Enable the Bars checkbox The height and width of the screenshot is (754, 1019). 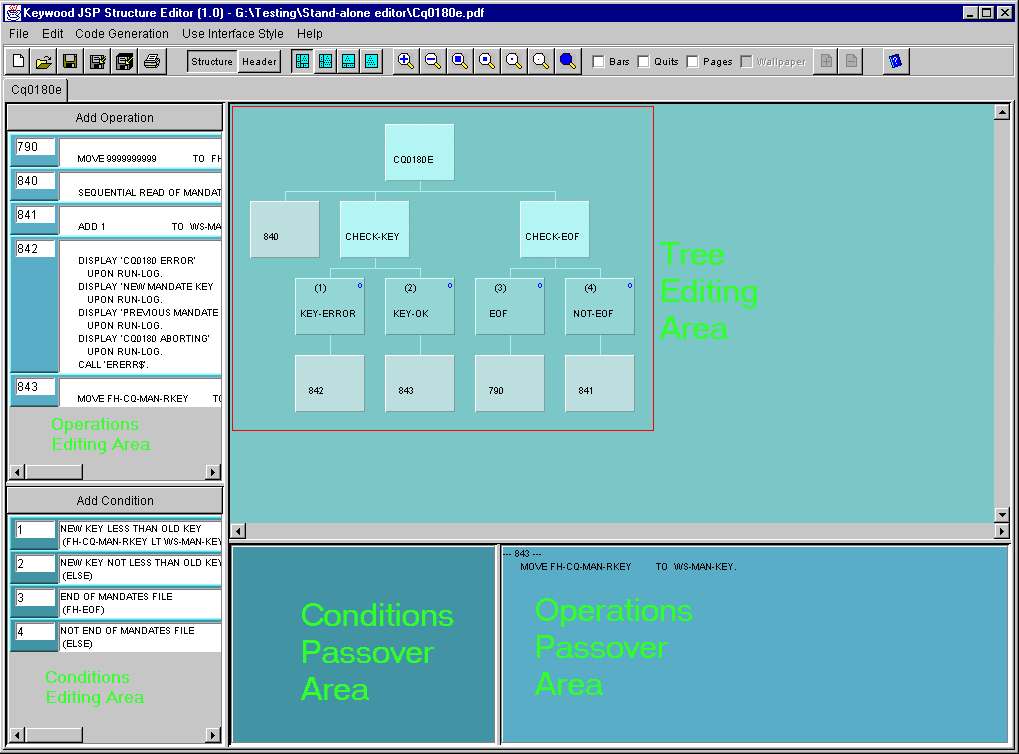(x=599, y=62)
